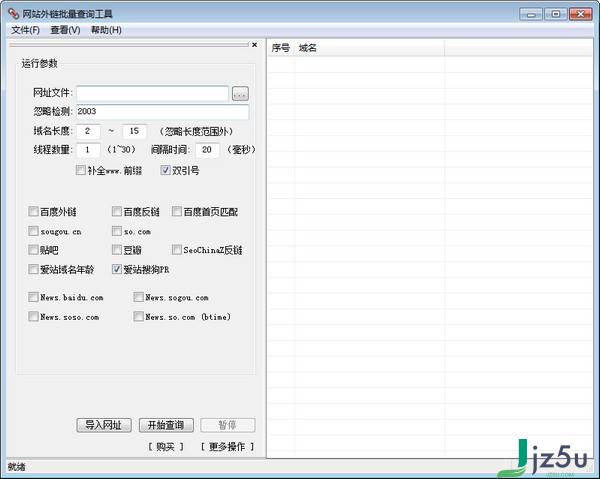Screen dimensions: 600x479
Task: Enable the 补全www.前缀 checkbox
Action: 81,170
